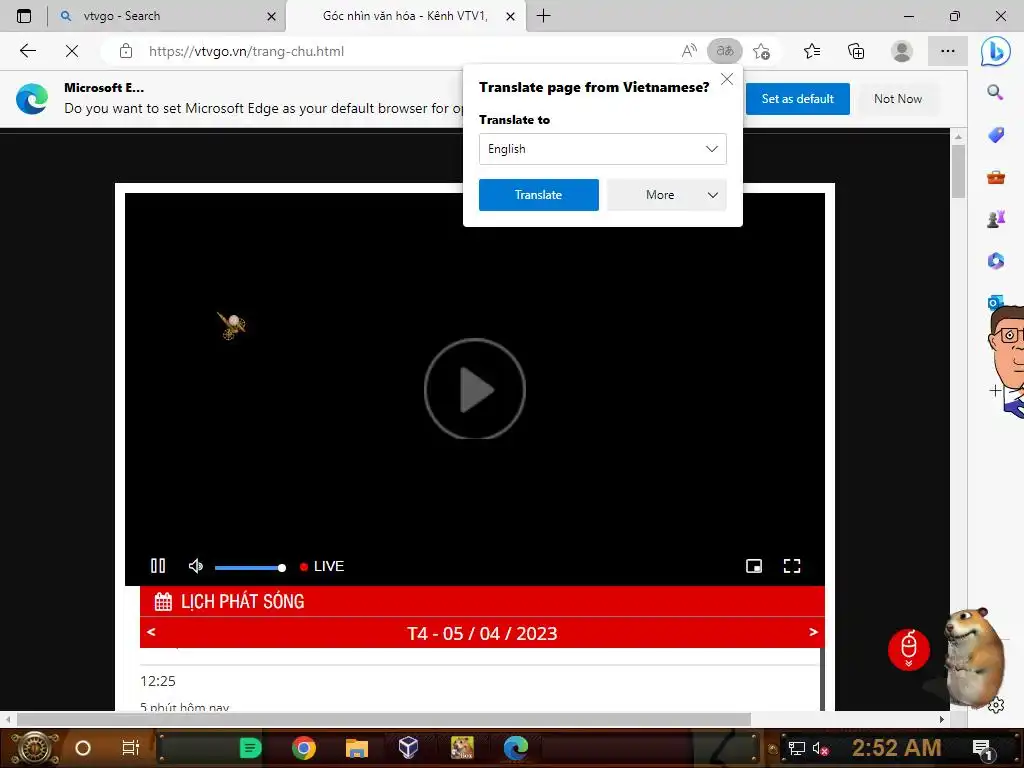Switch to Edge on taskbar

coord(515,748)
